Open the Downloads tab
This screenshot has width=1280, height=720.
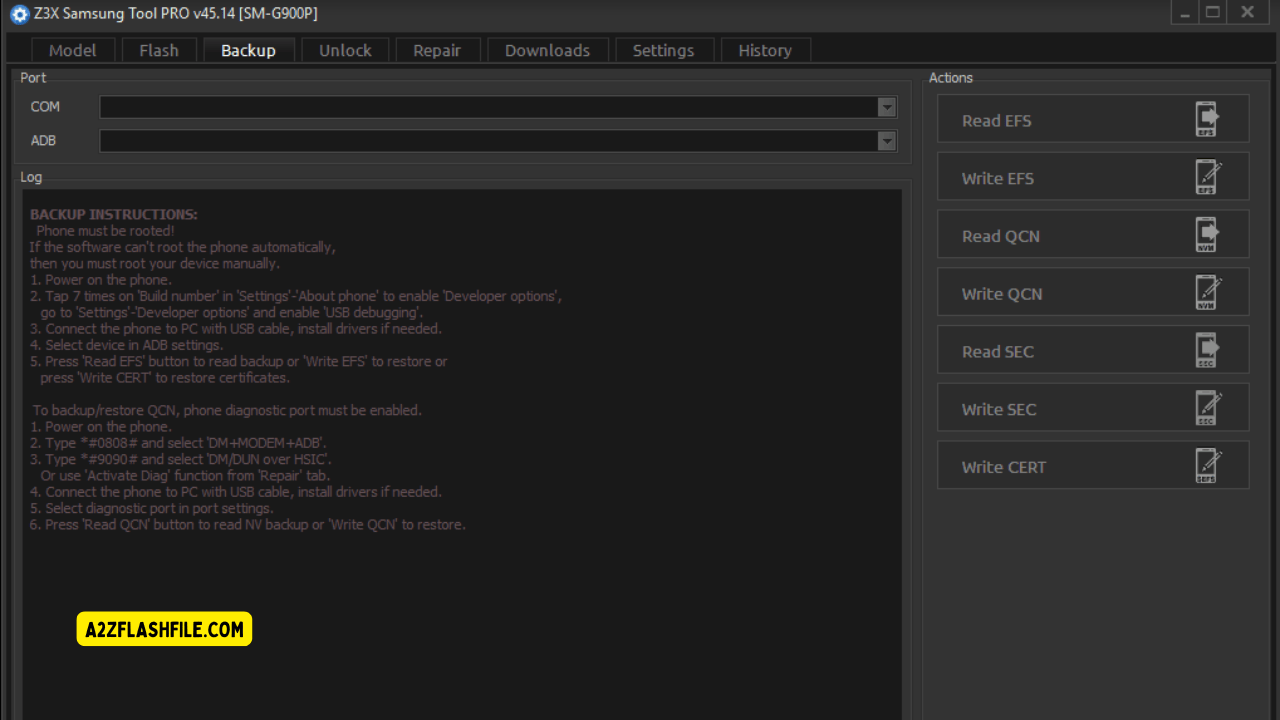click(x=547, y=50)
